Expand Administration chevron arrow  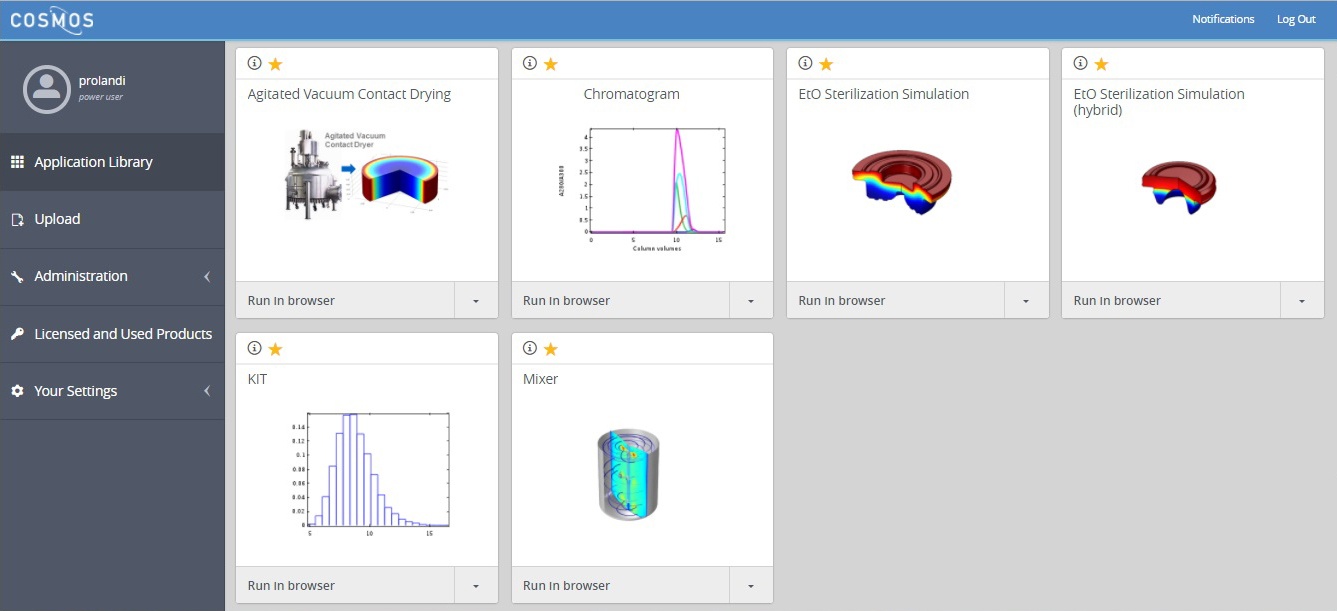click(207, 276)
